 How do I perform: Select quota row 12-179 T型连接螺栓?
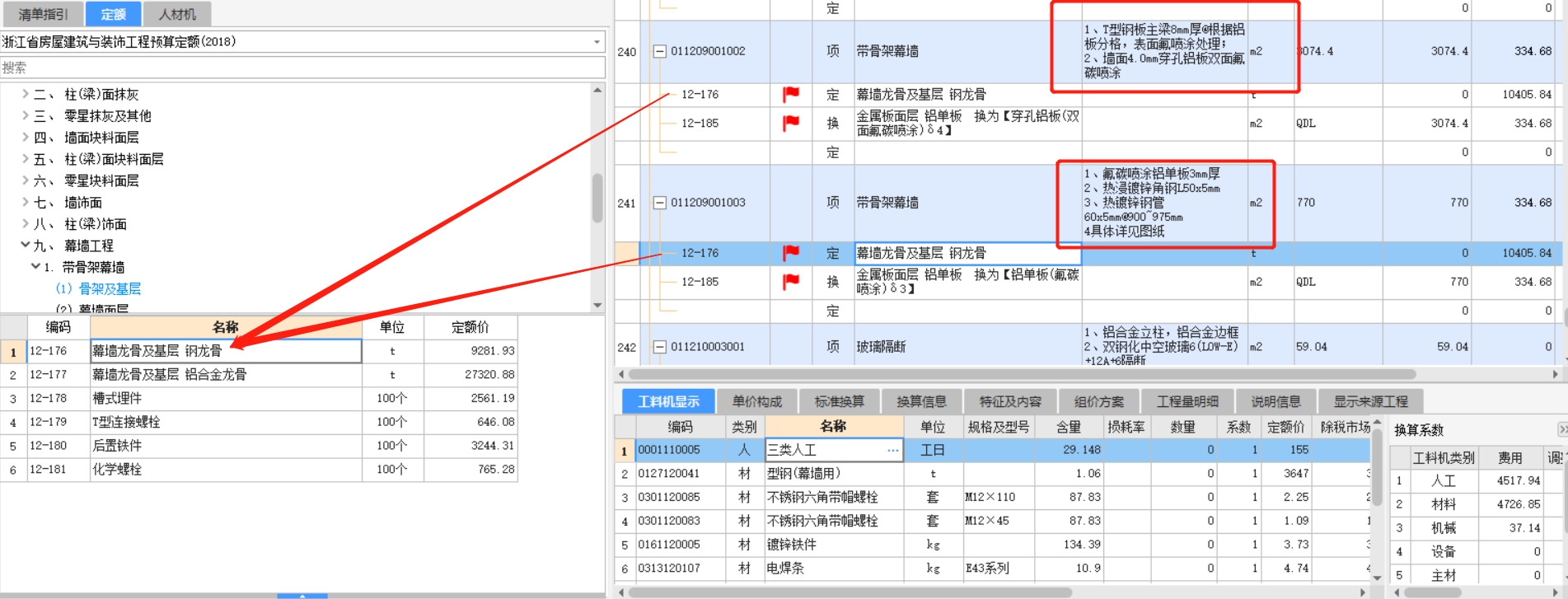click(259, 422)
